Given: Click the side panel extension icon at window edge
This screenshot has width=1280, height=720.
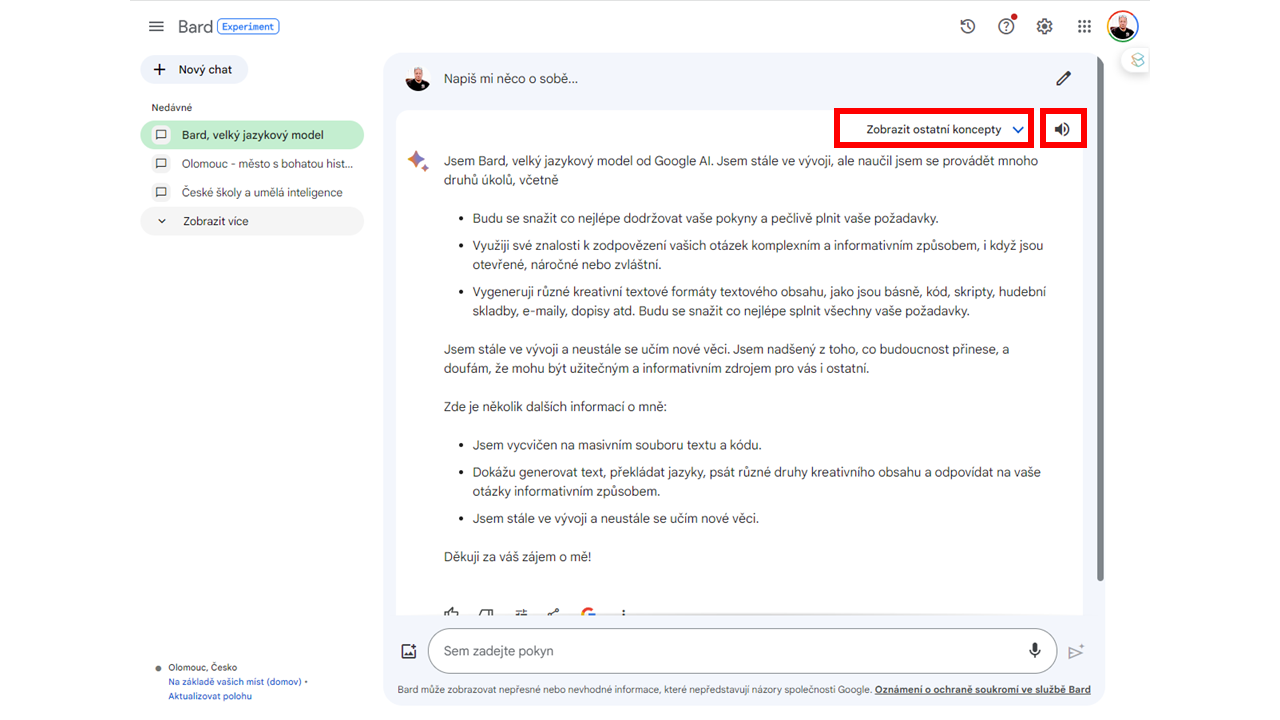Looking at the screenshot, I should coord(1137,60).
